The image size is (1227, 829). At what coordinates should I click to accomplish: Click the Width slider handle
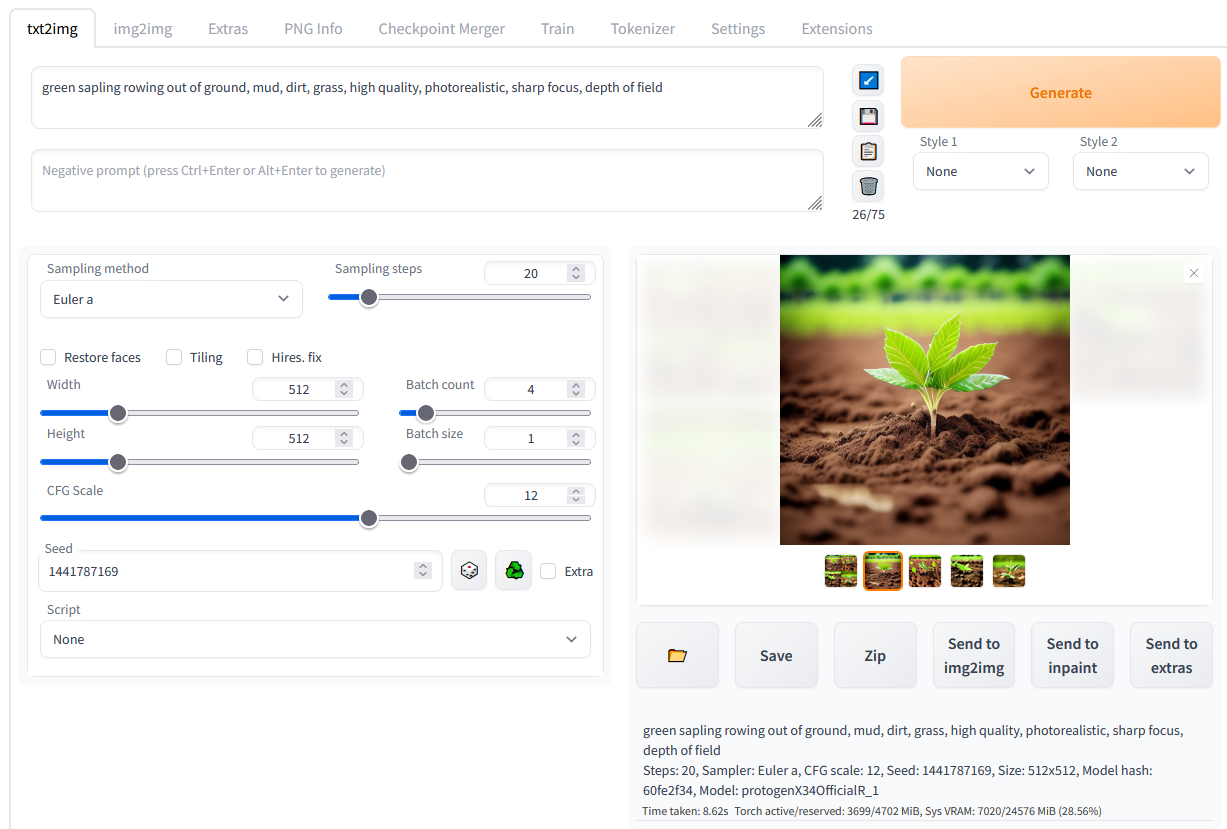[x=118, y=412]
